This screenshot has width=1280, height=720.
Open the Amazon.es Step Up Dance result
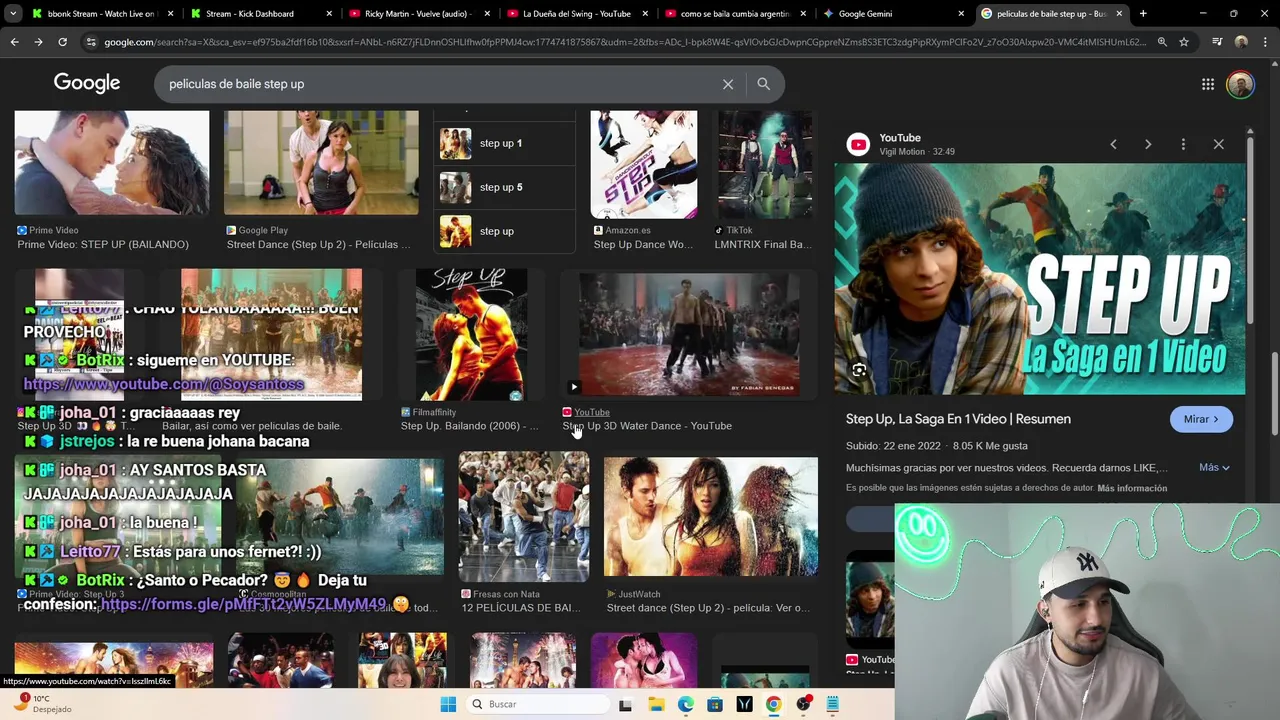coord(644,165)
